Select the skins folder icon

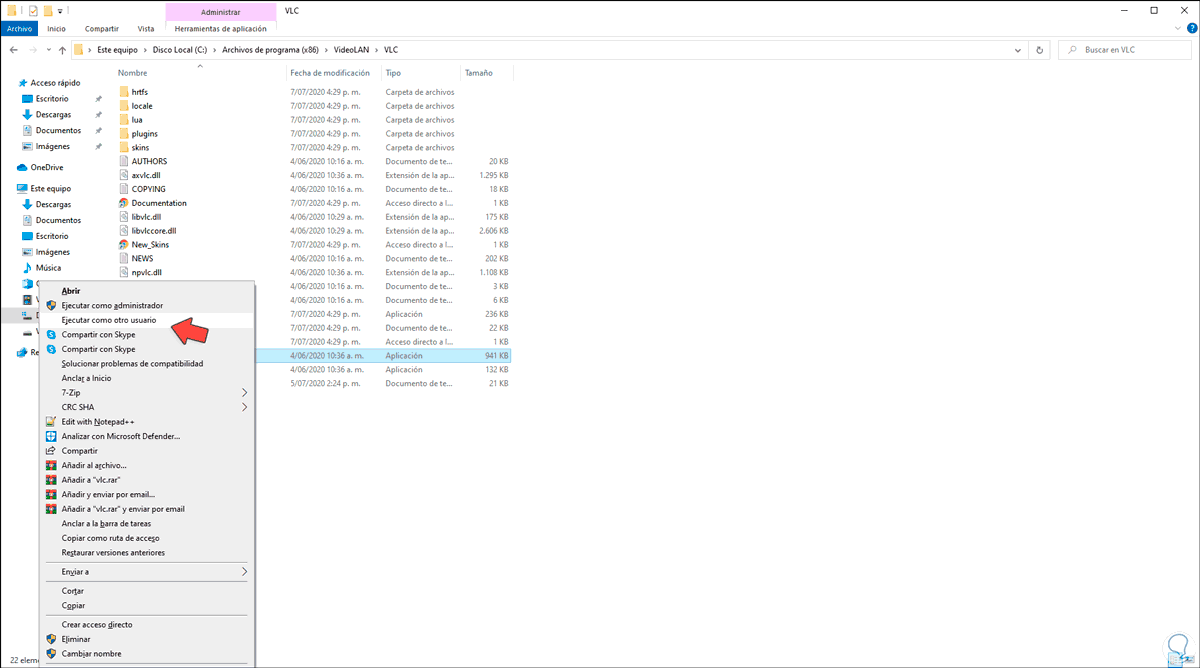(124, 147)
